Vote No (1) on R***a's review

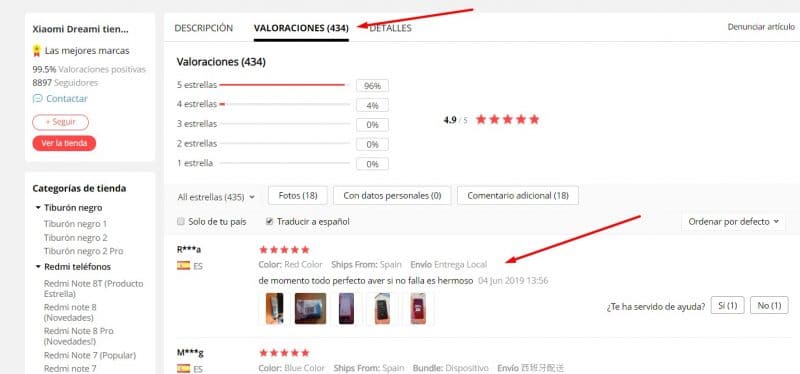click(x=769, y=306)
